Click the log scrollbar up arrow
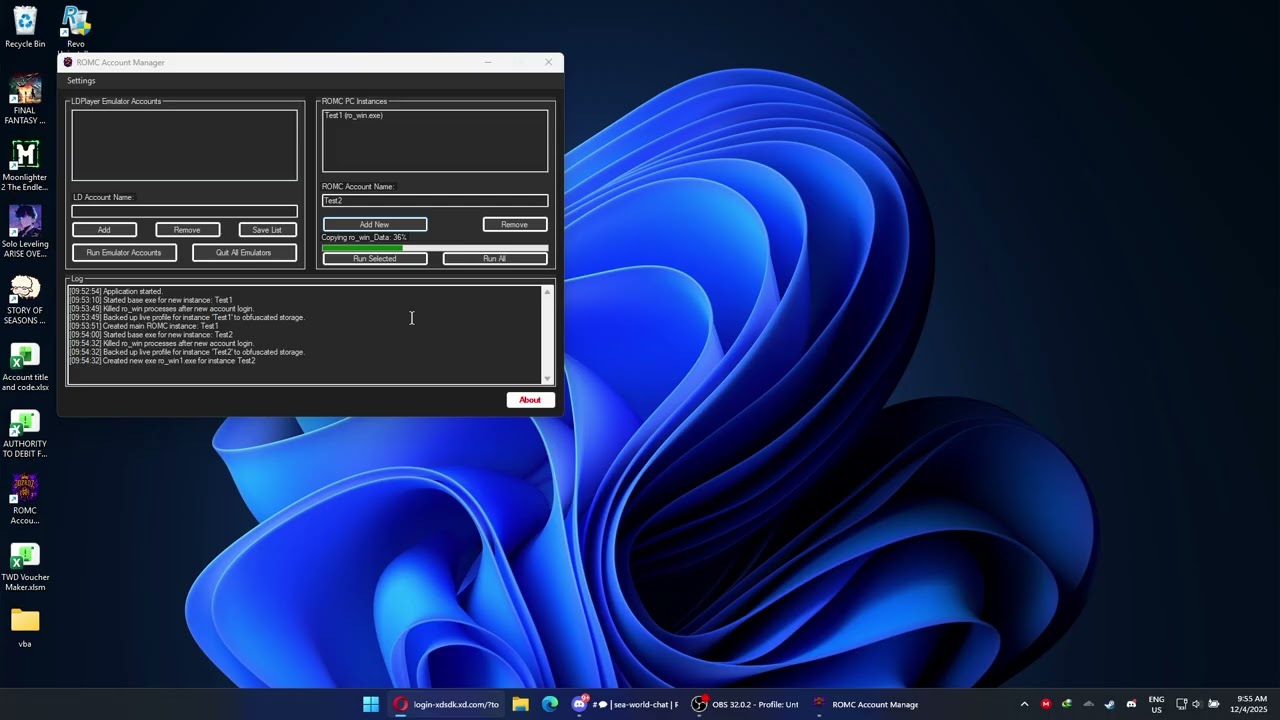 coord(547,292)
